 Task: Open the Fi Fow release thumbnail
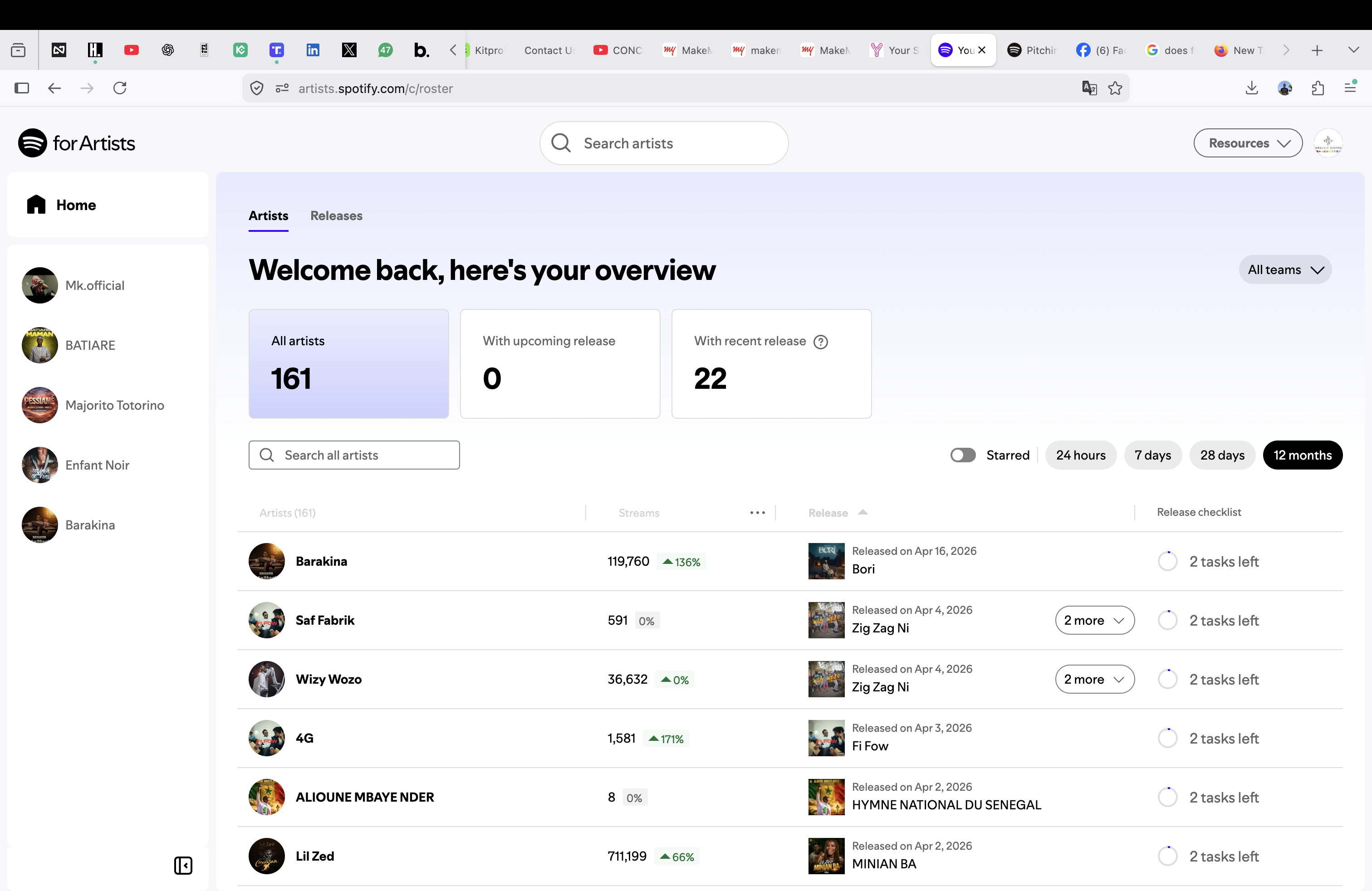826,738
